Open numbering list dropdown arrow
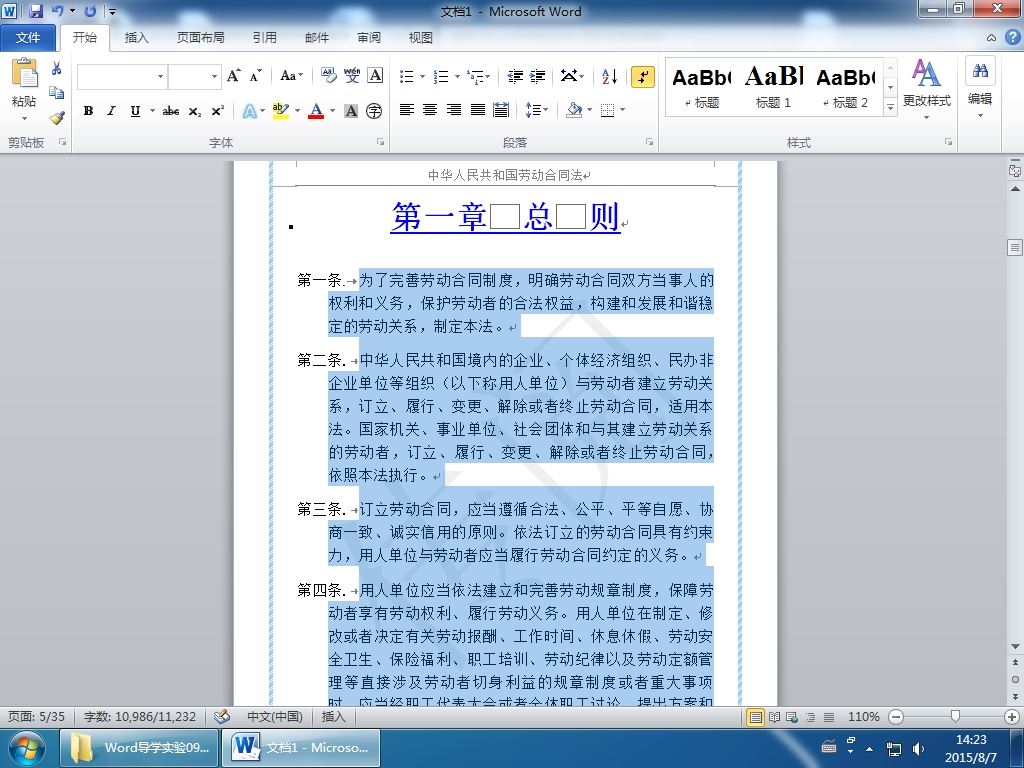The width and height of the screenshot is (1024, 768). coord(457,77)
